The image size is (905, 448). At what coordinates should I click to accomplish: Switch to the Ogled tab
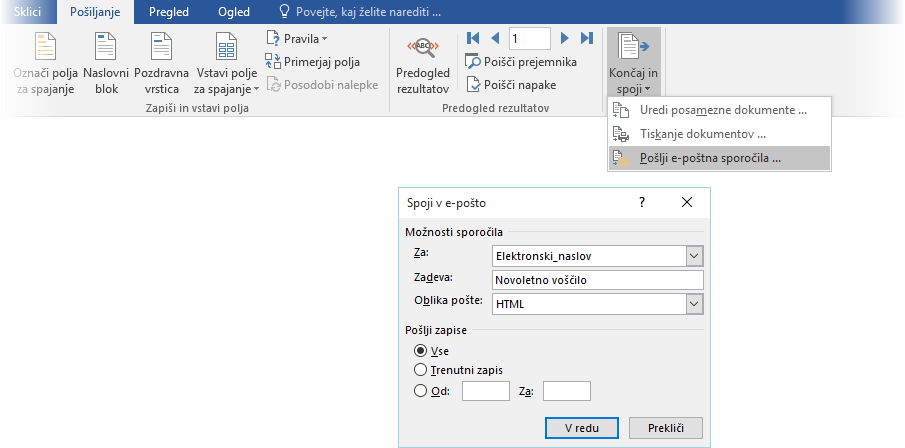pyautogui.click(x=234, y=12)
